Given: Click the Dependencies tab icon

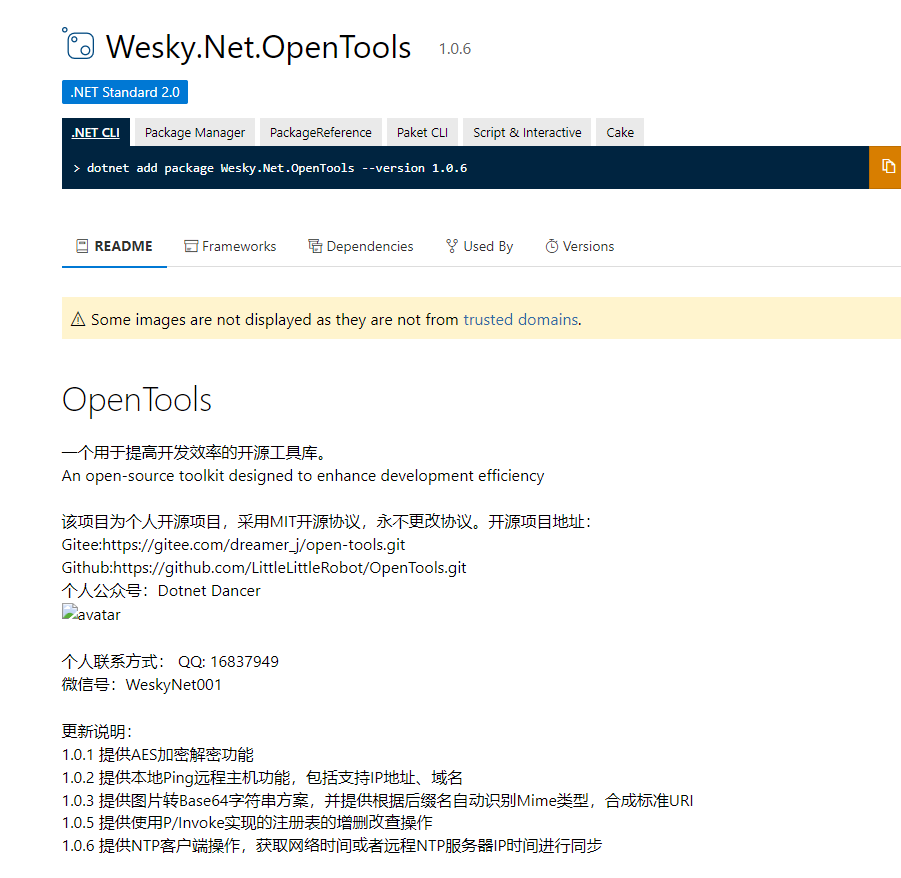Looking at the screenshot, I should click(x=315, y=246).
